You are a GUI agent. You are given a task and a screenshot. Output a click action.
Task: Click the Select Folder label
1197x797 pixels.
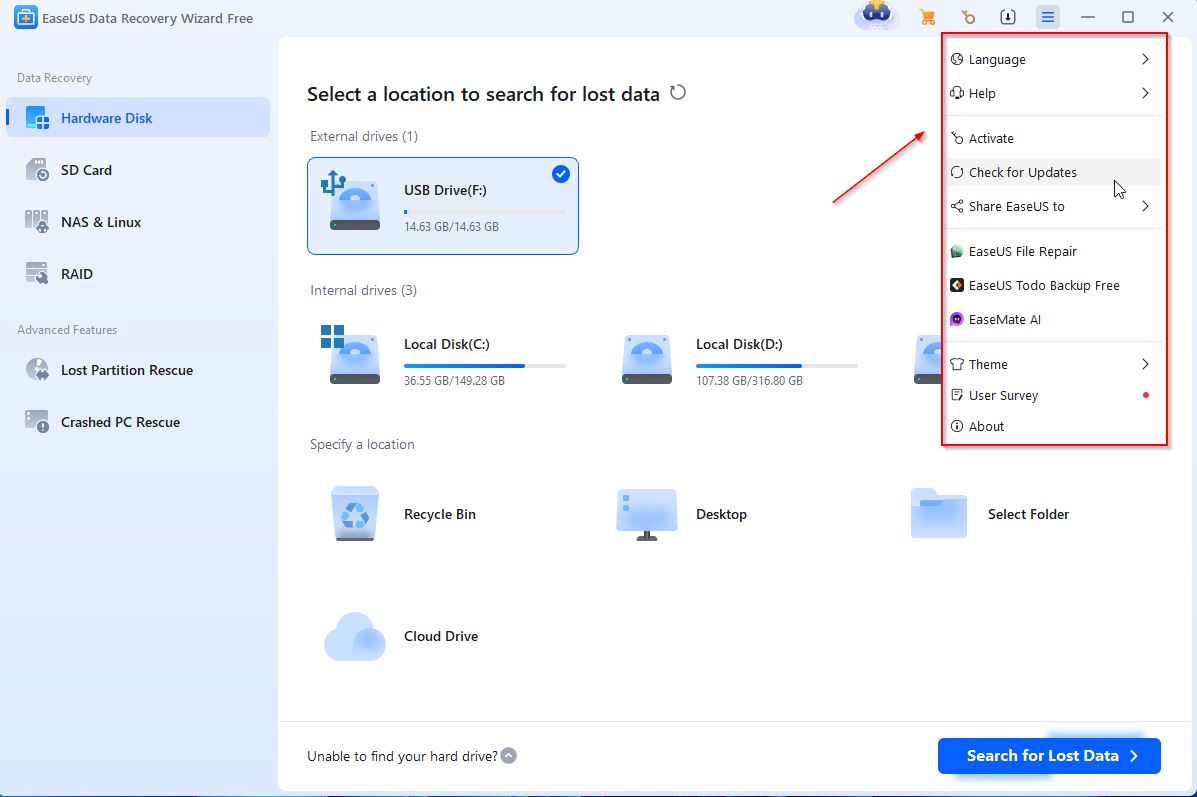[x=1028, y=515]
